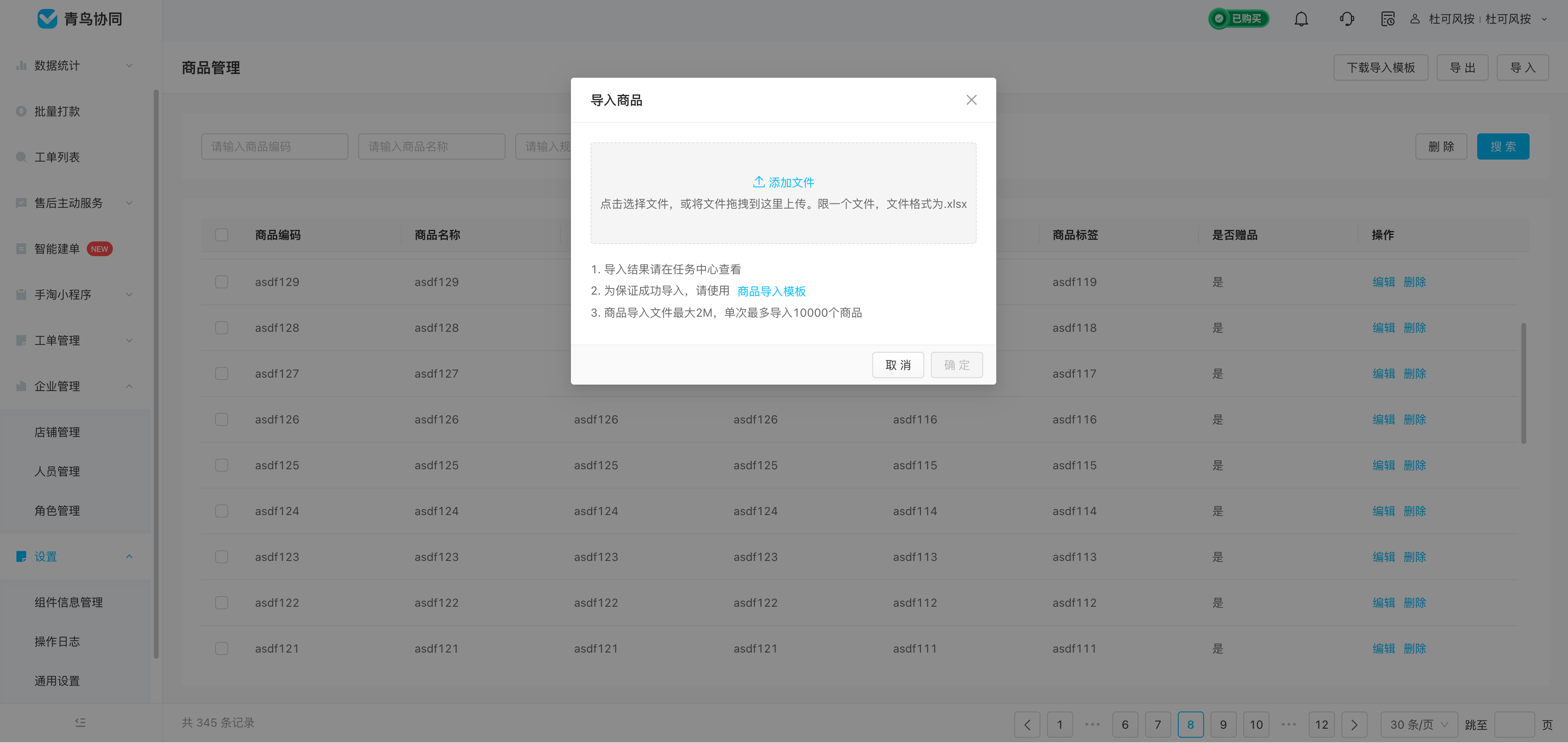Expand the 数据统计 menu chevron

129,65
